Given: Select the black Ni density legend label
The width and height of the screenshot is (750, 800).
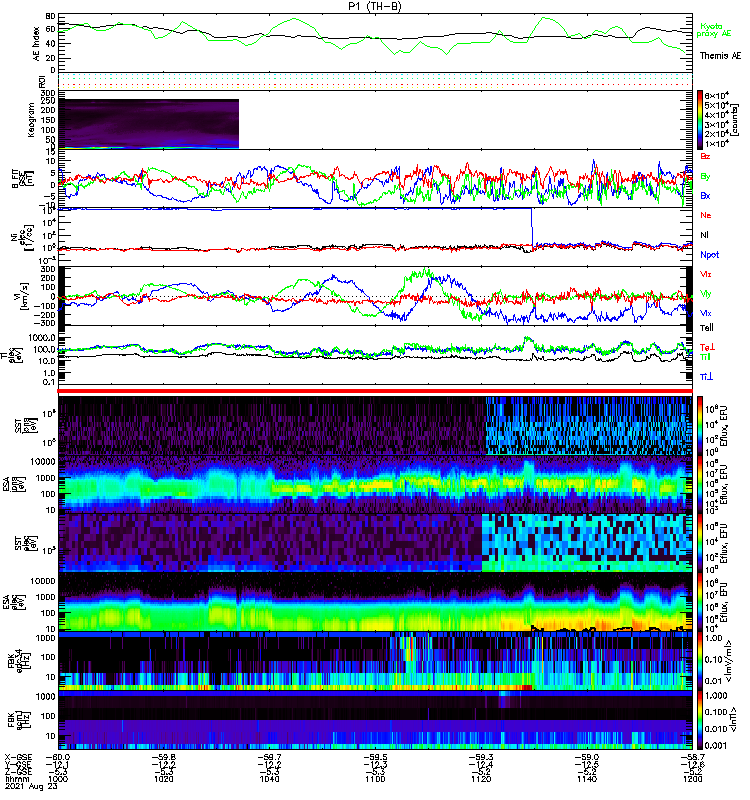Looking at the screenshot, I should pyautogui.click(x=704, y=235).
